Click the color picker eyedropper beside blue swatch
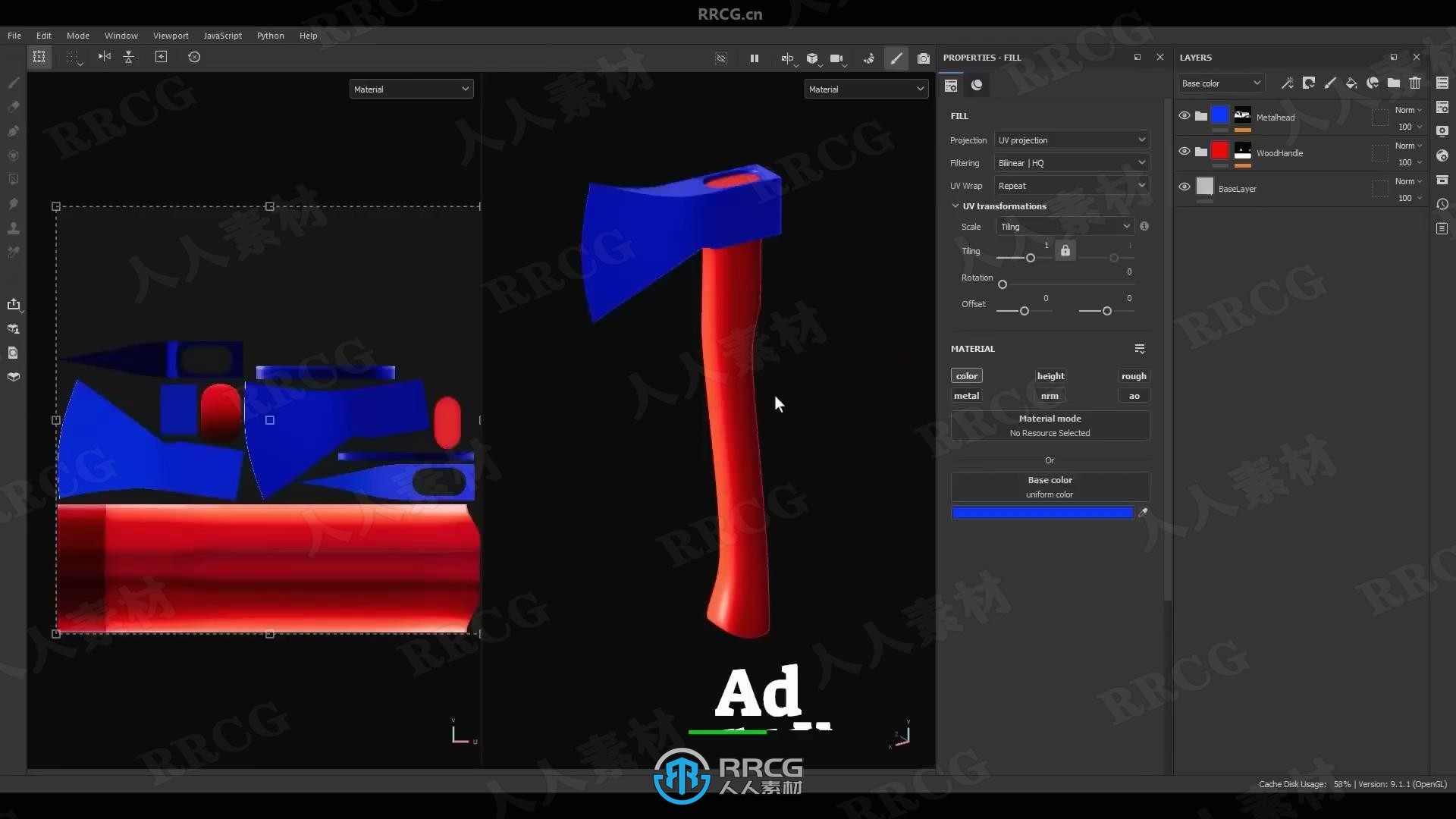1456x819 pixels. [1144, 513]
